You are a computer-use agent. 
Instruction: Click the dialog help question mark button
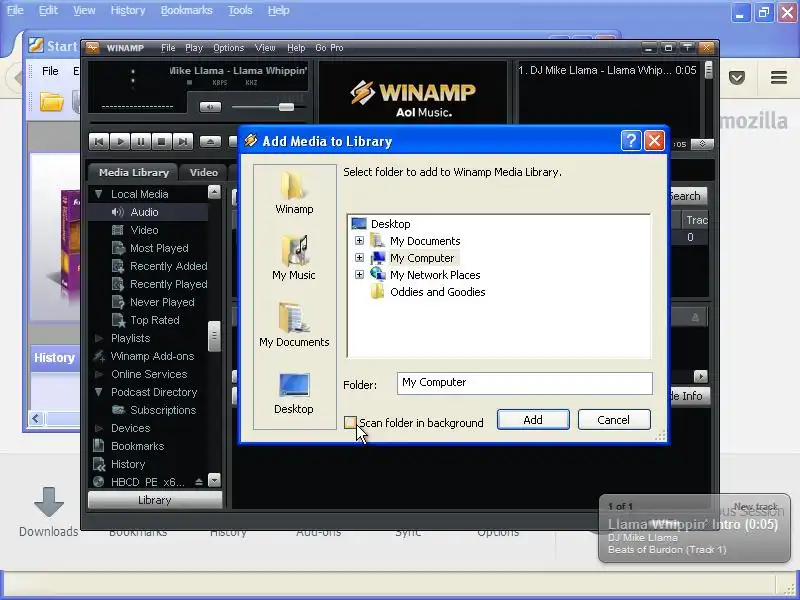[631, 140]
